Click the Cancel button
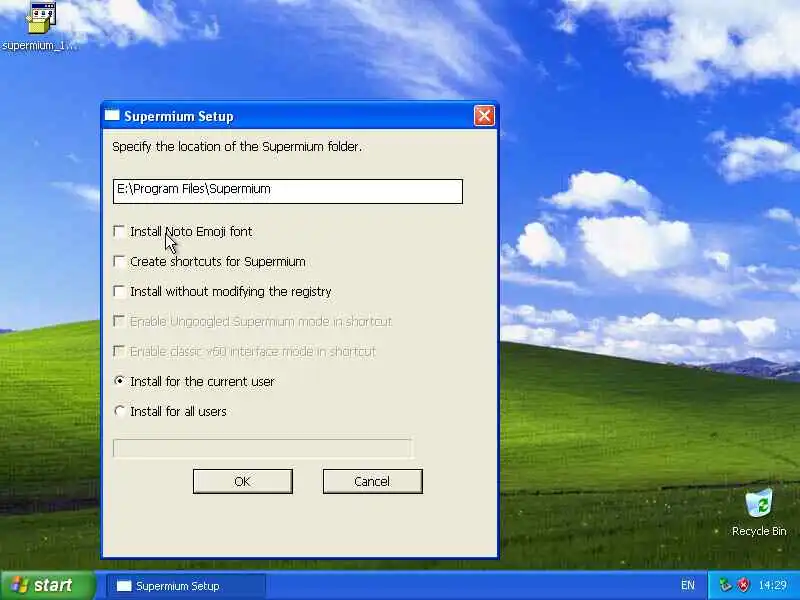 point(372,481)
